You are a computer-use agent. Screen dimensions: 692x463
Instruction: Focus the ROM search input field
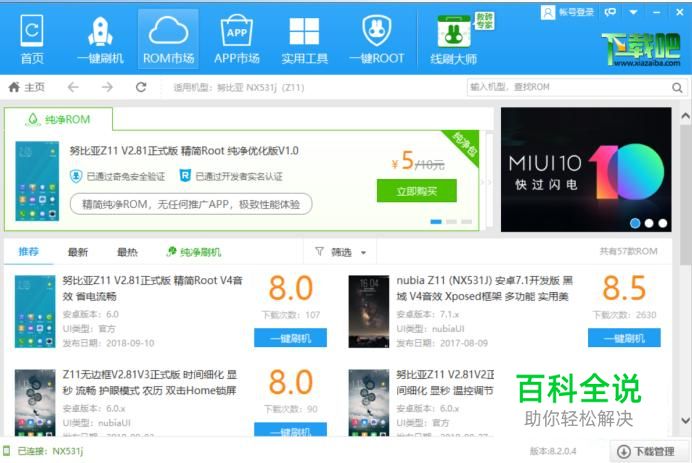click(x=568, y=87)
